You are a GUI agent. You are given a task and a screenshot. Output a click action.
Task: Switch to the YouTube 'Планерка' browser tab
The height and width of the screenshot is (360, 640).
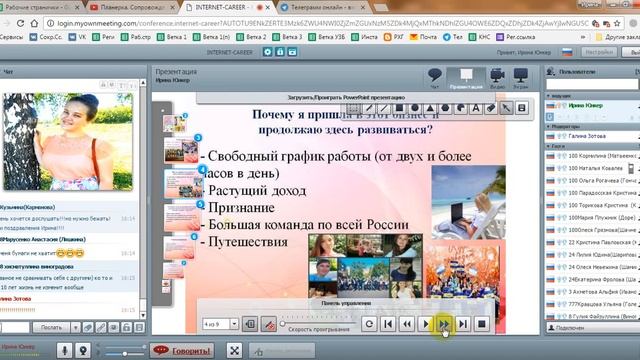(132, 7)
